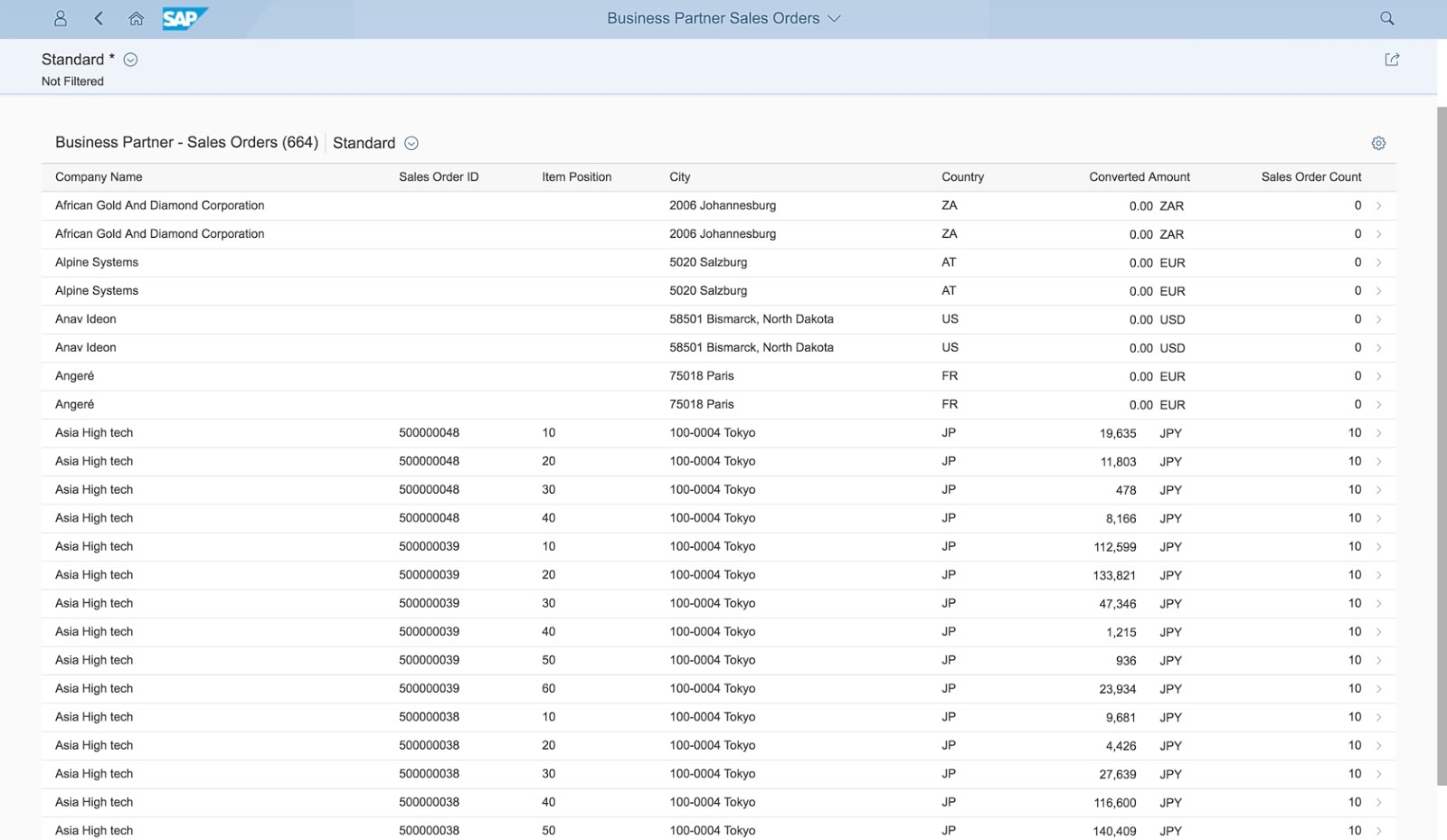Sort by the Converted Amount column
Screen dimensions: 1447x840
click(1139, 176)
